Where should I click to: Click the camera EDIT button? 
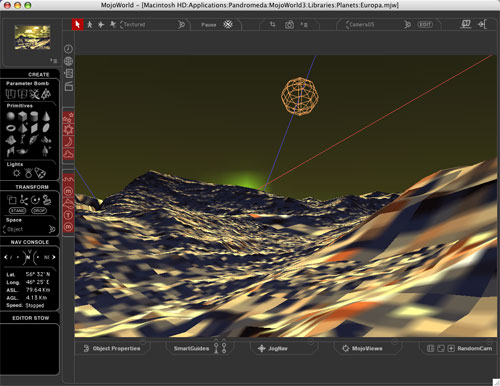[x=425, y=24]
